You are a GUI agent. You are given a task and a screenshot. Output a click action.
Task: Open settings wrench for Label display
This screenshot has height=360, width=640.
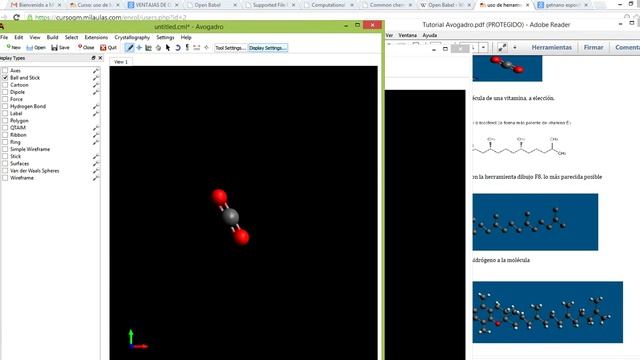coord(96,113)
